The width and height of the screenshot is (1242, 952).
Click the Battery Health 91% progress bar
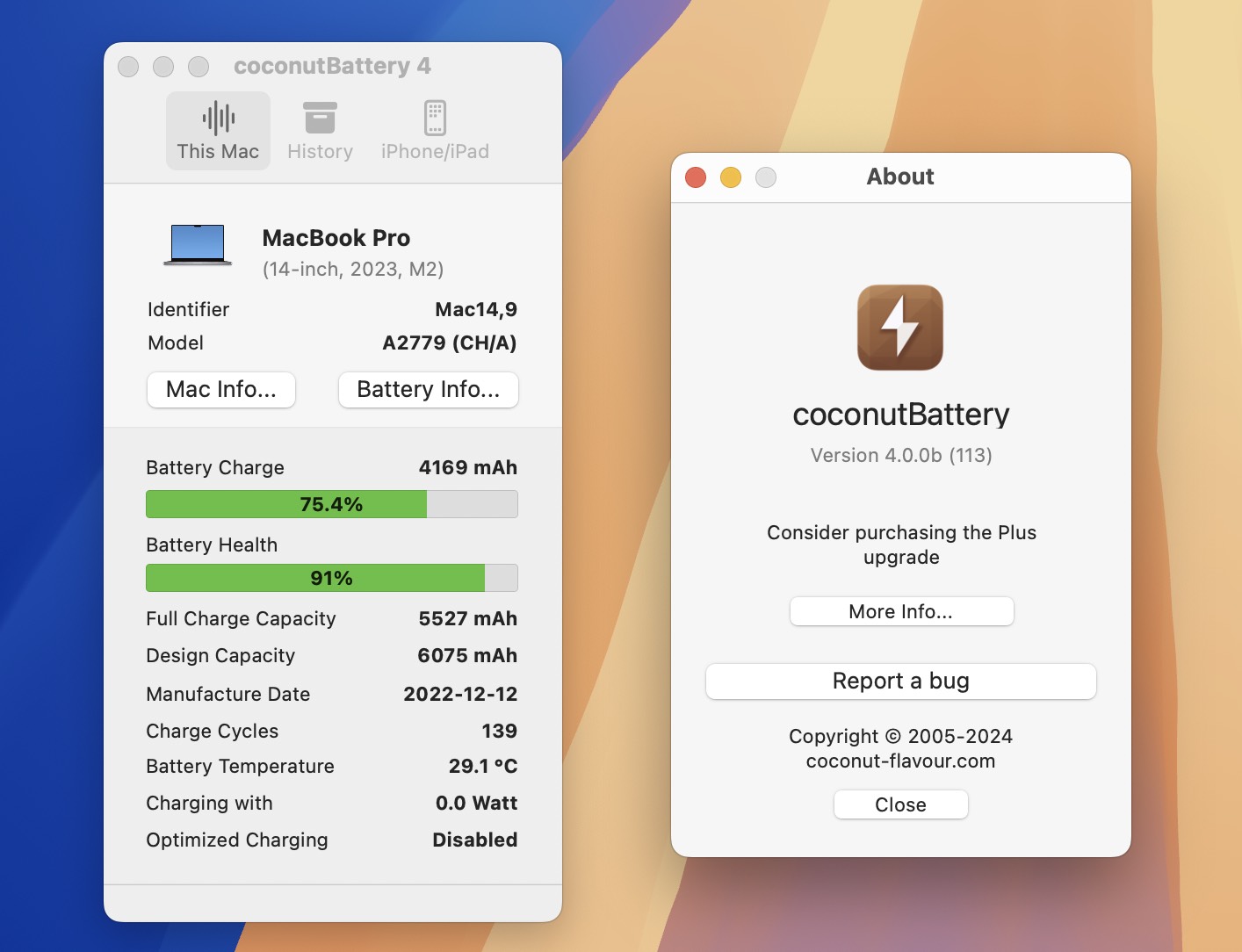332,578
